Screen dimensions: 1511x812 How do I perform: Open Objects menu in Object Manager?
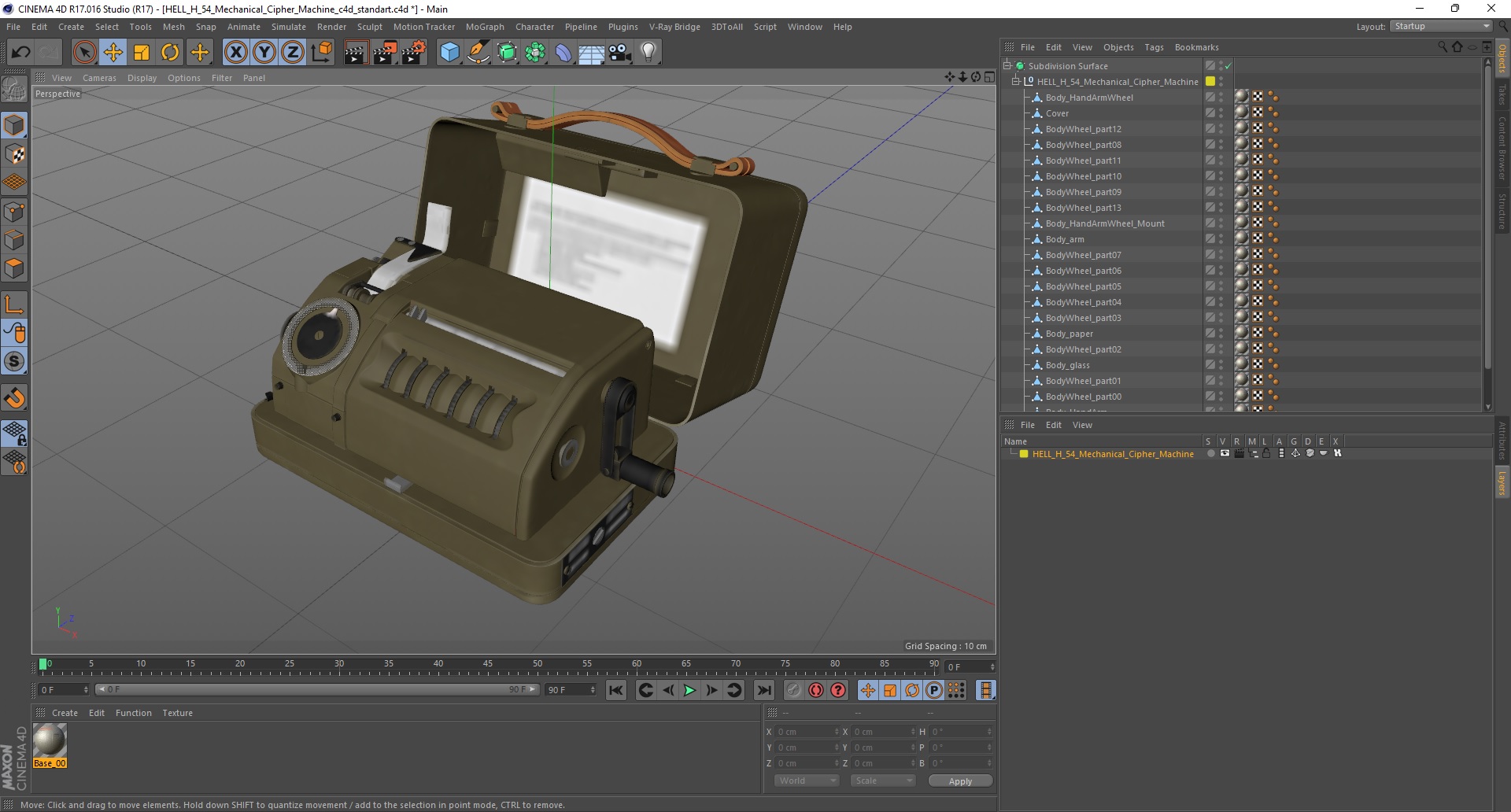1118,47
